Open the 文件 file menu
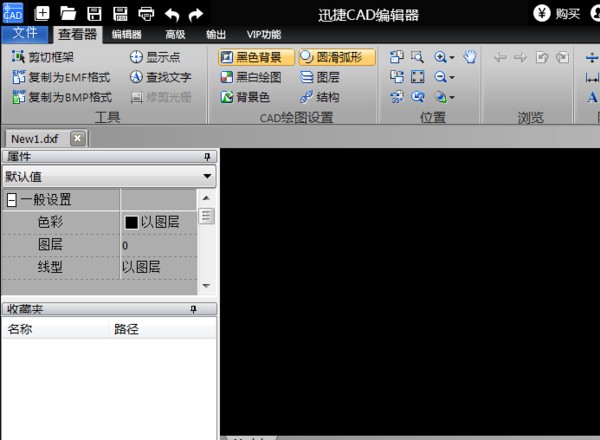Viewport: 600px width, 440px height. [25, 33]
